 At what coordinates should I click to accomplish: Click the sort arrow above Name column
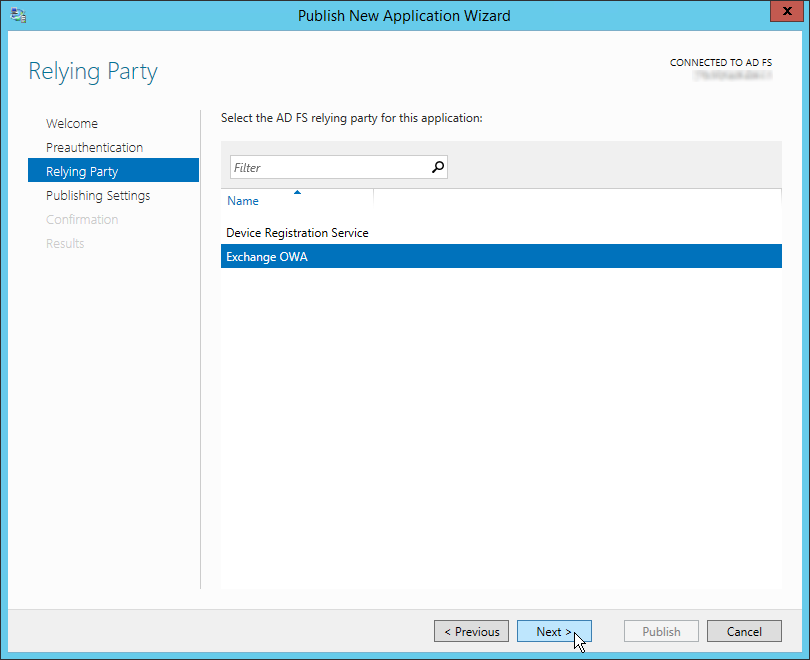click(297, 191)
